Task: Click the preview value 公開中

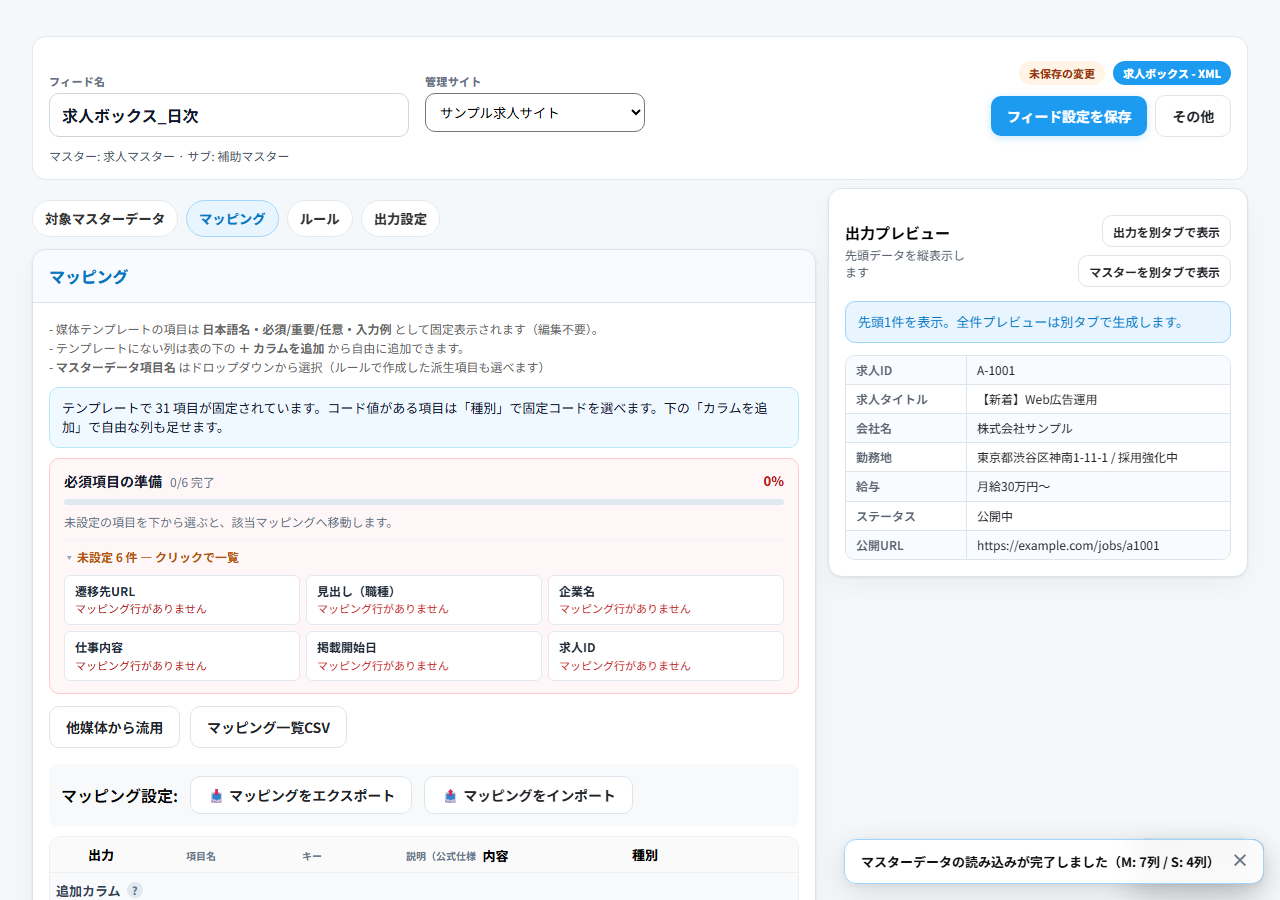Action: pyautogui.click(x=995, y=516)
